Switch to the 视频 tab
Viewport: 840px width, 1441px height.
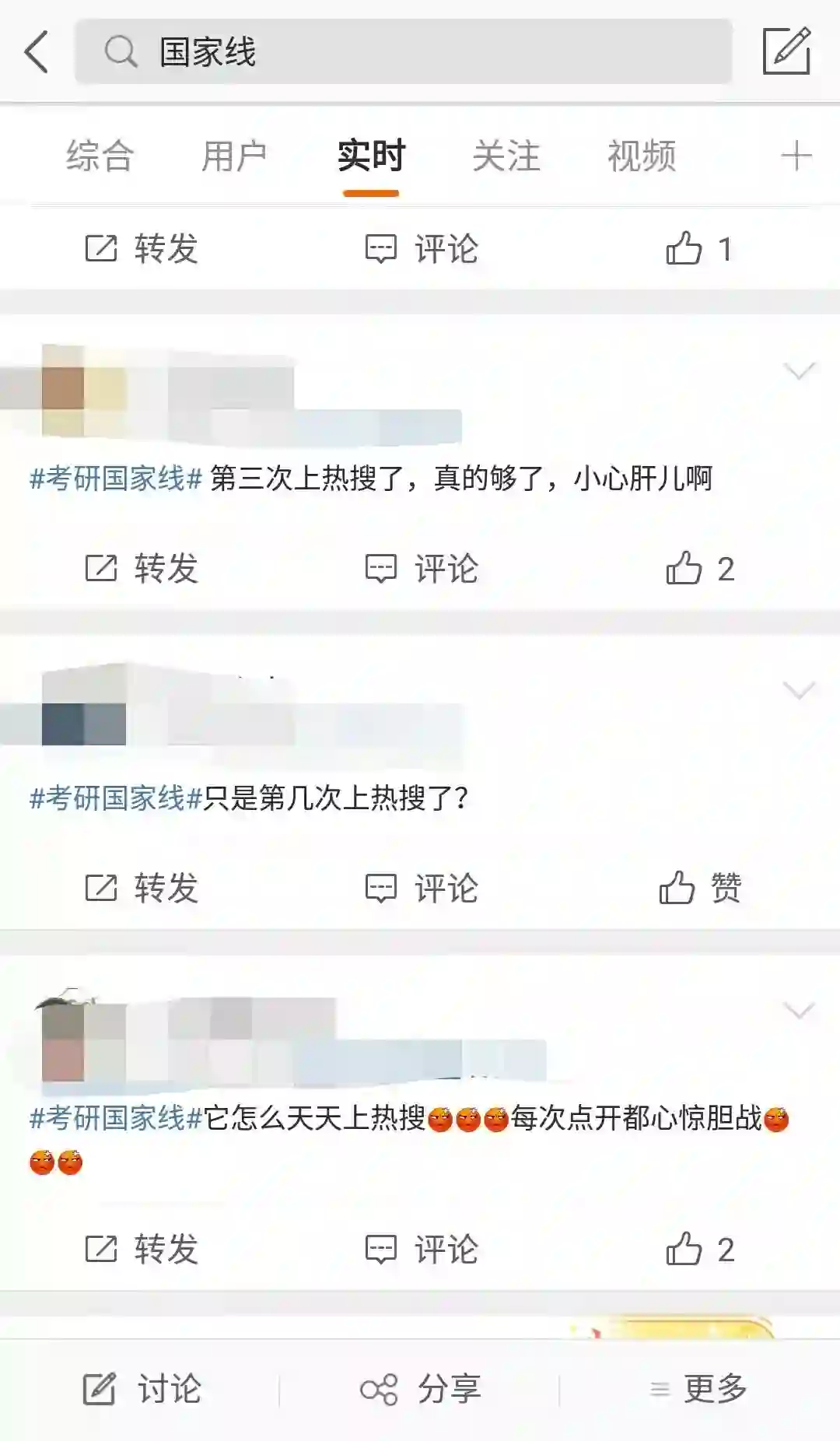[641, 156]
